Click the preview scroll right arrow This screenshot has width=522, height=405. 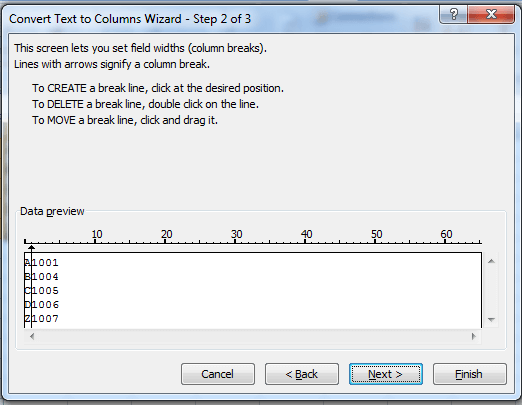tap(473, 336)
